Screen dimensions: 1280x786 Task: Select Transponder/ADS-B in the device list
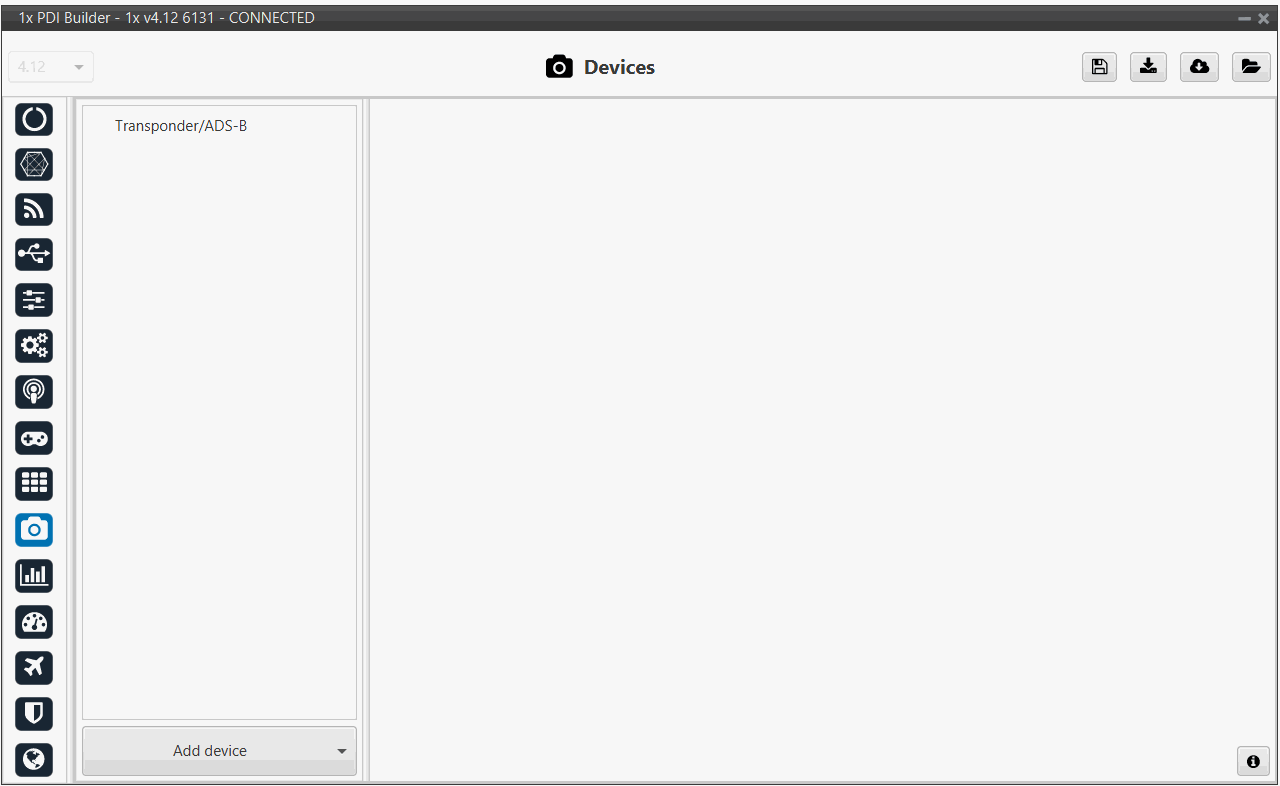tap(181, 126)
